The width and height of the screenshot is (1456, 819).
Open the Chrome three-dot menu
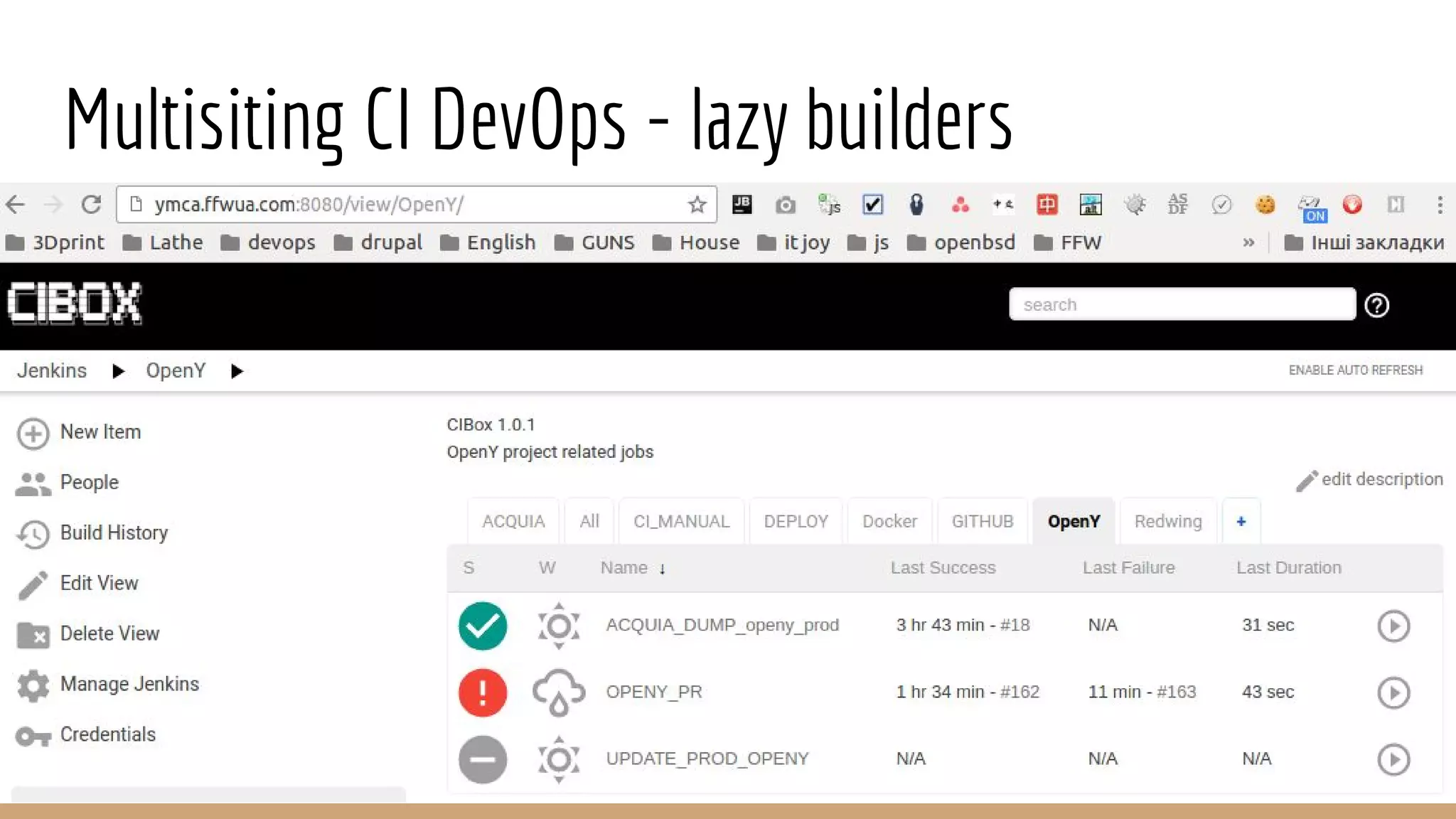pyautogui.click(x=1440, y=205)
